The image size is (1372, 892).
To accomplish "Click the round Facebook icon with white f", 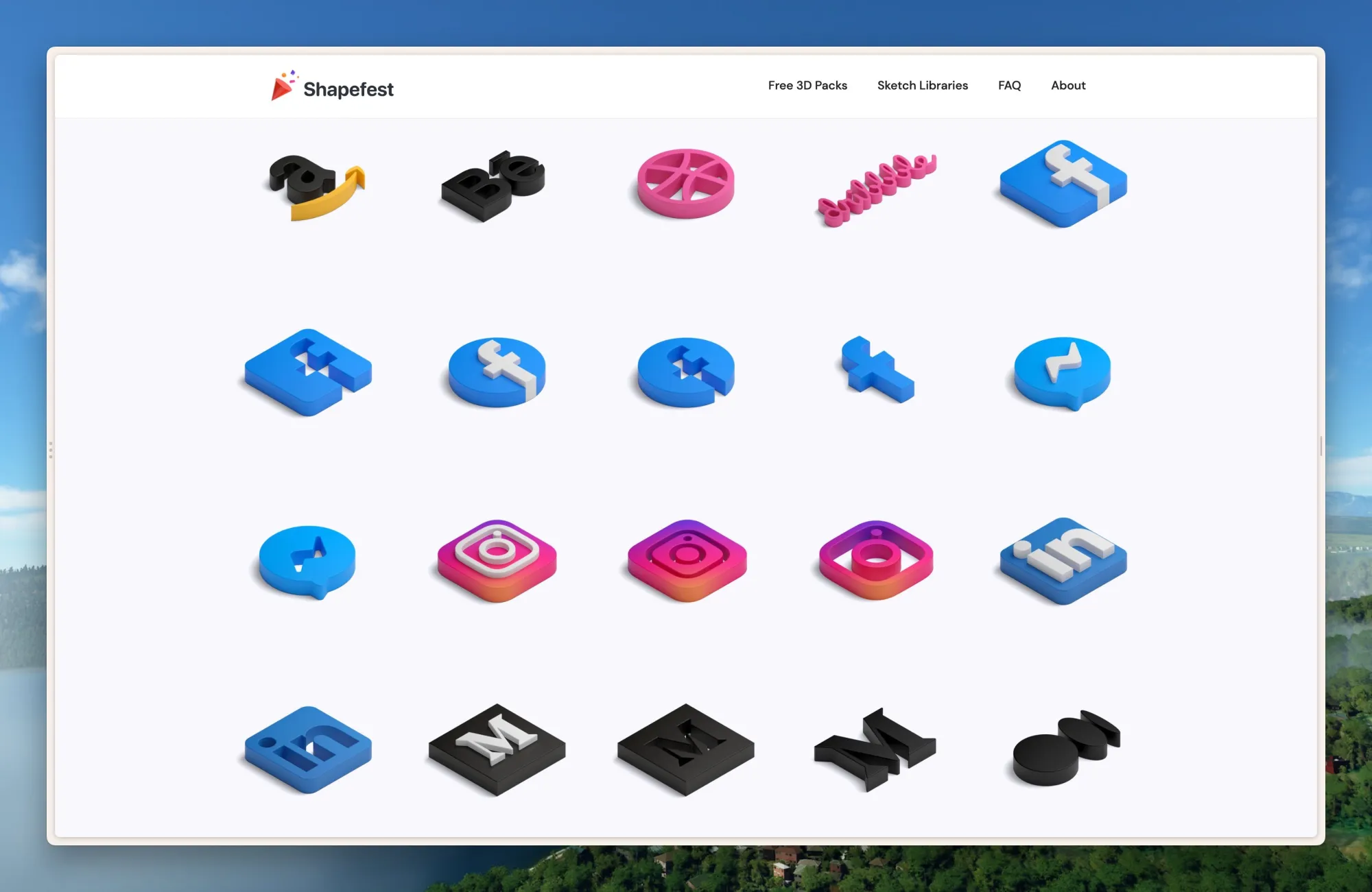I will (x=497, y=372).
